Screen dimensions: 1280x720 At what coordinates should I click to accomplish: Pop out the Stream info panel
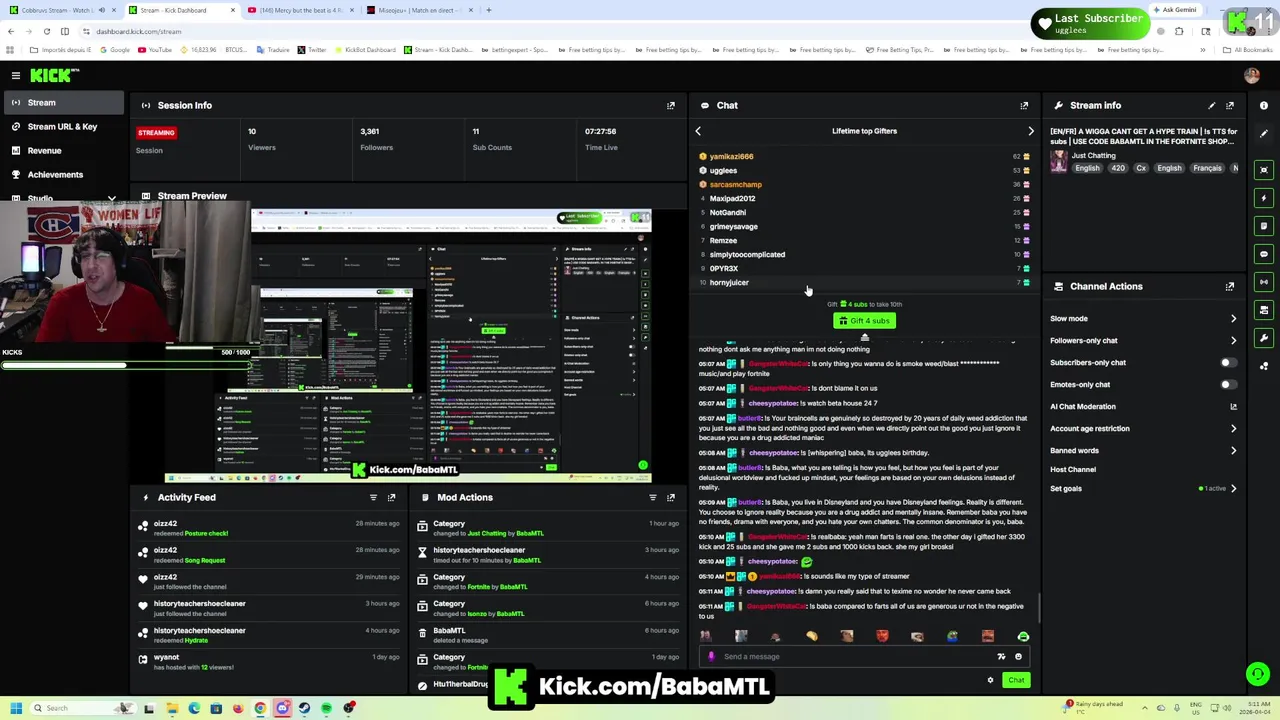click(x=1230, y=105)
